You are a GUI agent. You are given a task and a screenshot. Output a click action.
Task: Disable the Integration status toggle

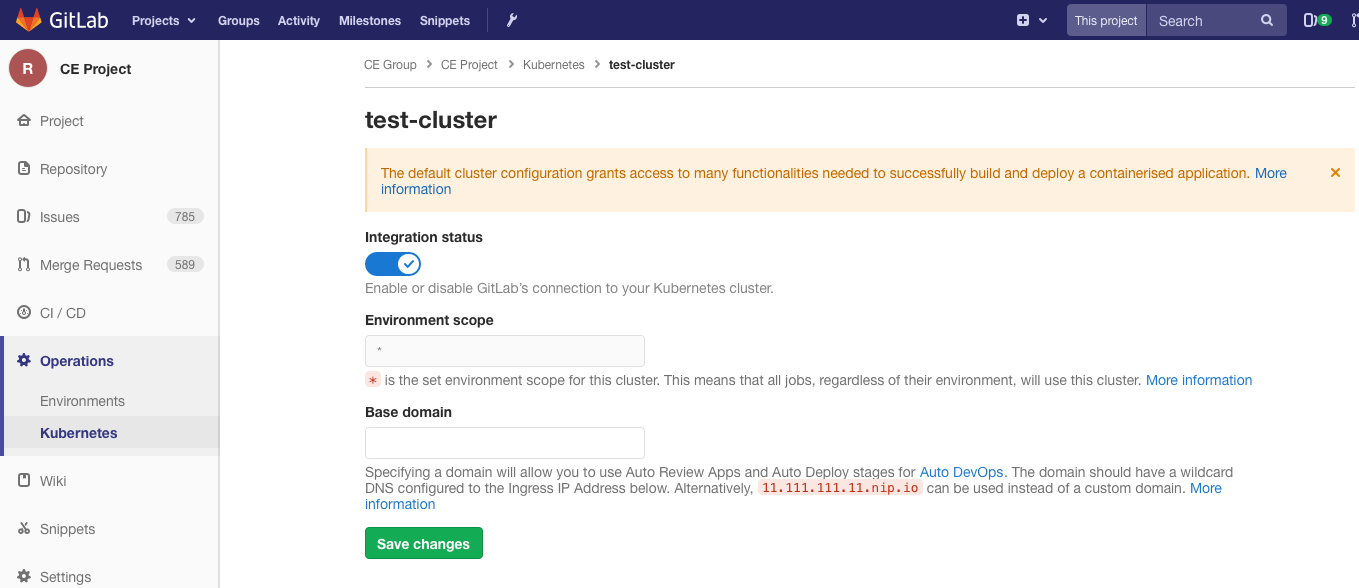click(393, 263)
